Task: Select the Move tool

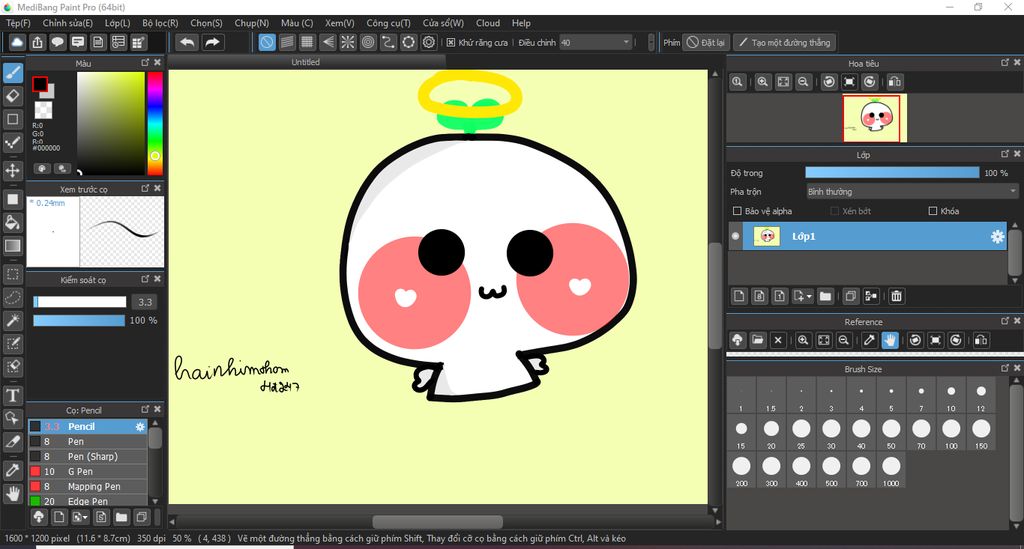Action: pyautogui.click(x=13, y=171)
